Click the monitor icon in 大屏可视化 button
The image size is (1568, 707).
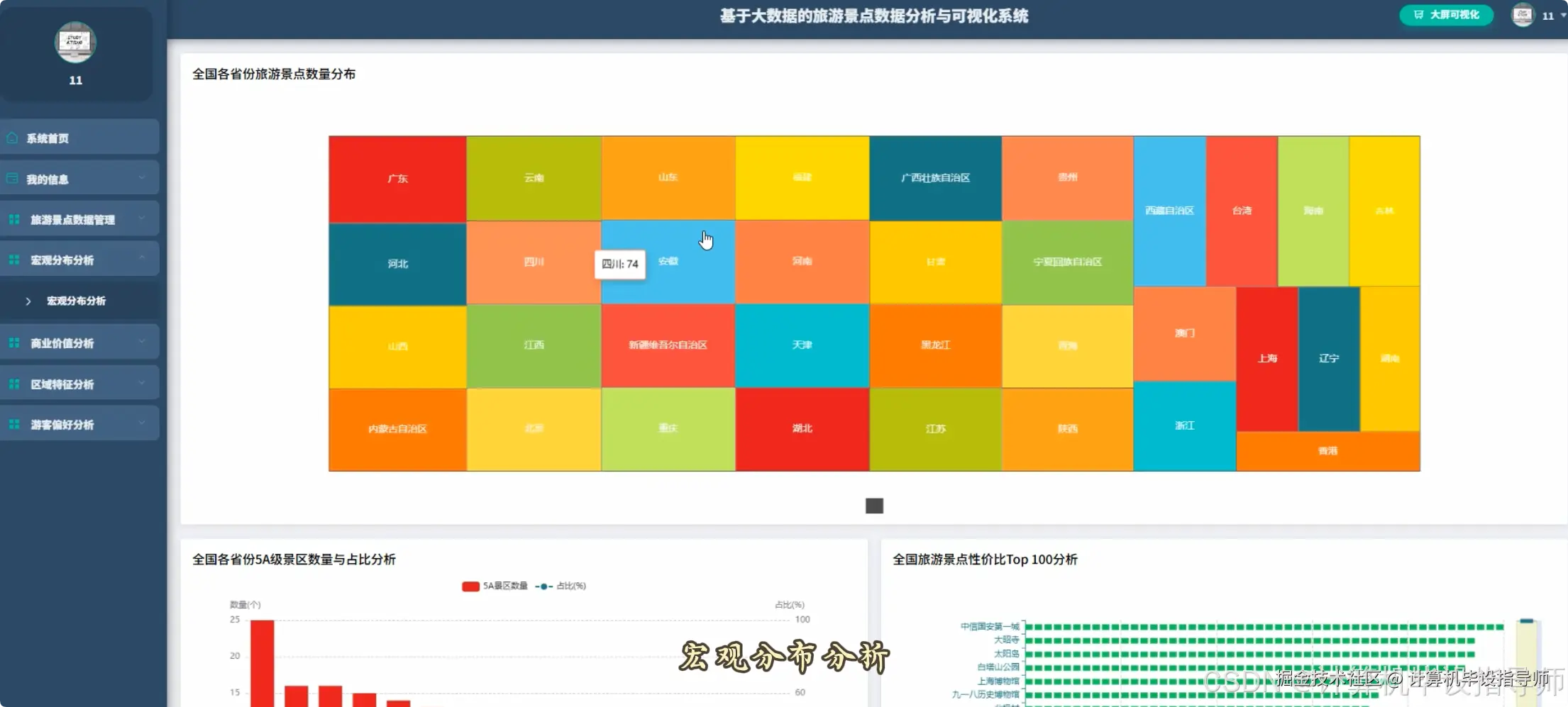coord(1418,14)
